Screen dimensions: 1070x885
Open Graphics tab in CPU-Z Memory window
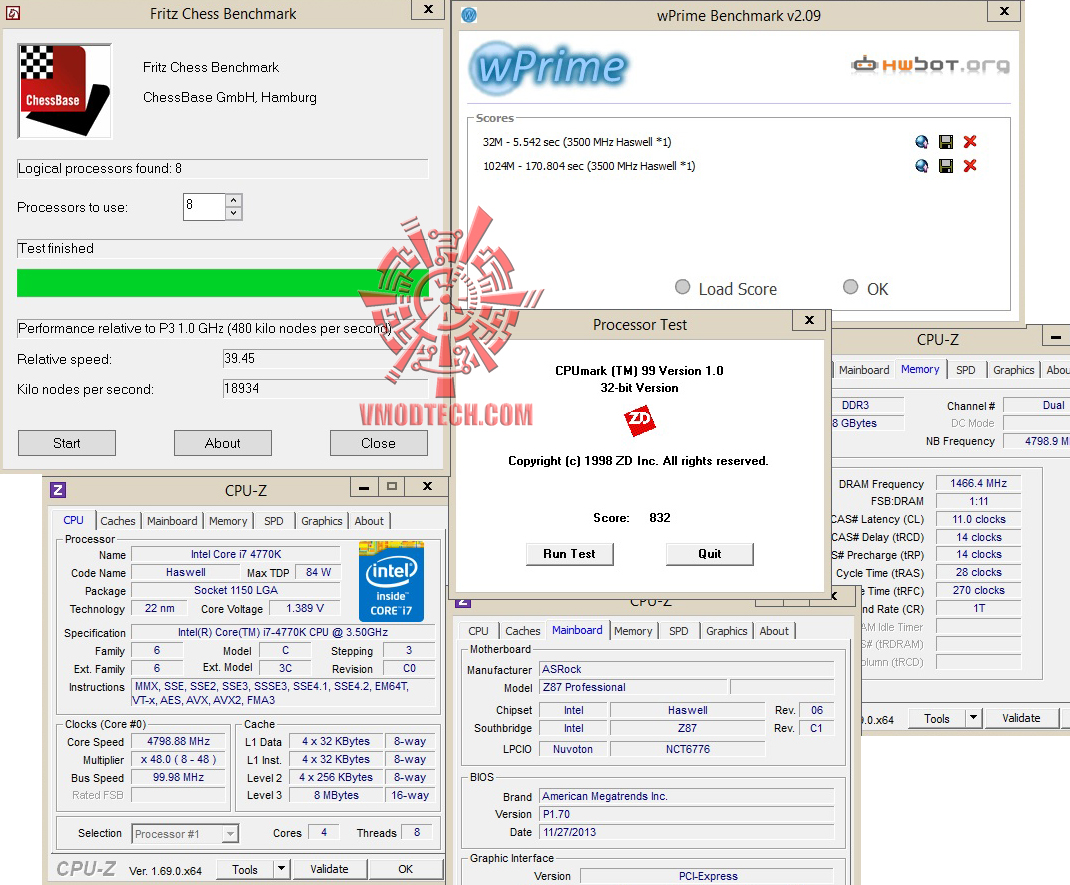[x=1013, y=370]
